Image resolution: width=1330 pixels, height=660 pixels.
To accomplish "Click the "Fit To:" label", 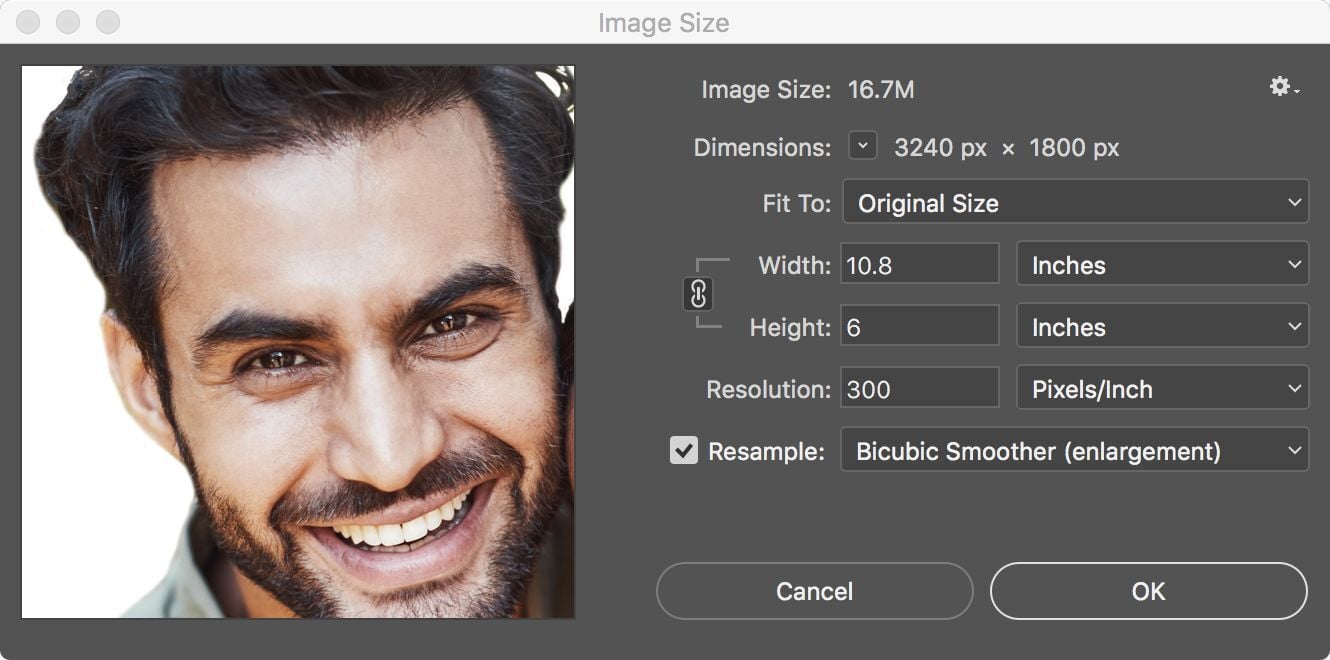I will point(797,203).
